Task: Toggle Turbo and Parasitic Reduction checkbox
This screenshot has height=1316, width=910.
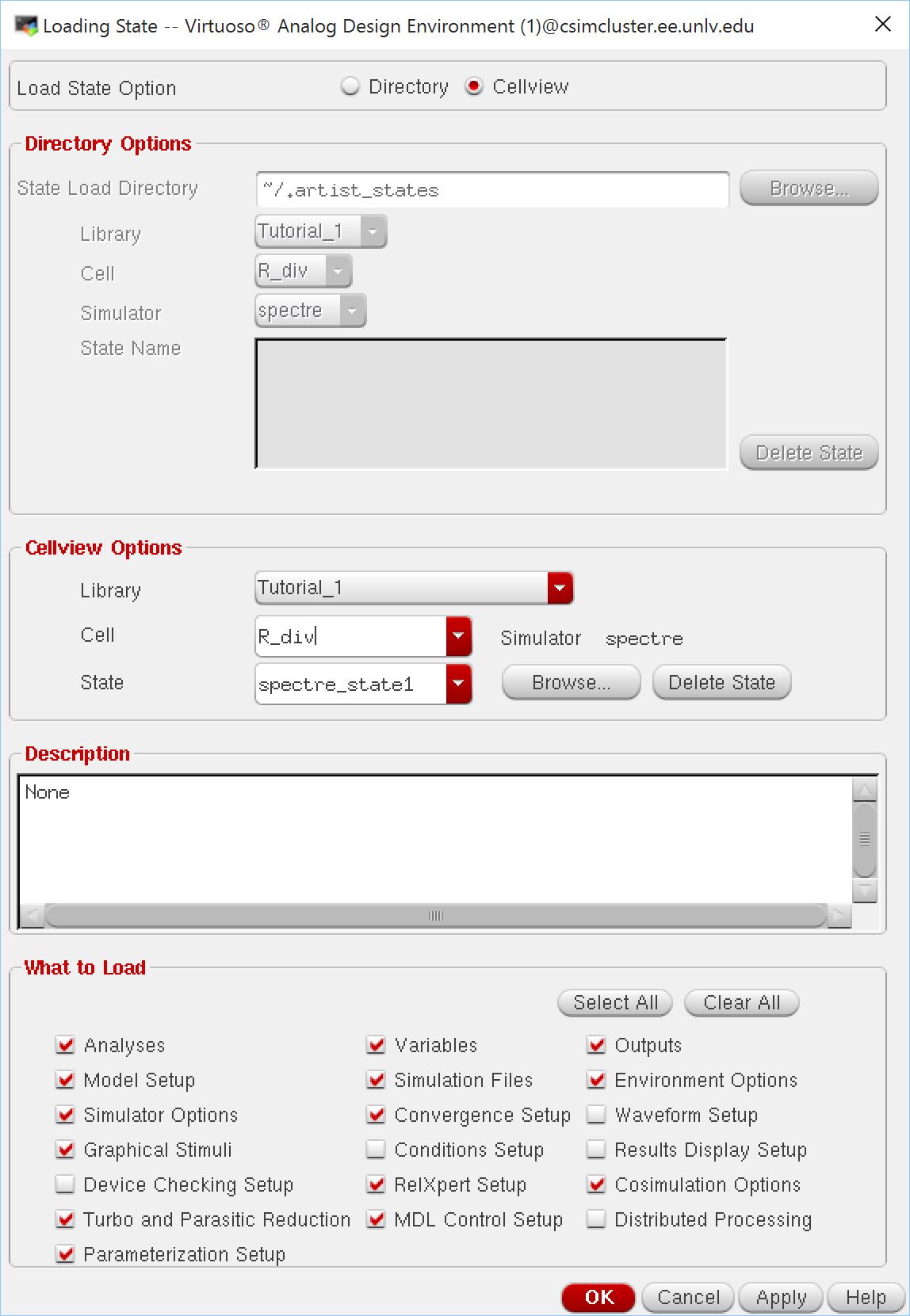Action: point(66,1219)
